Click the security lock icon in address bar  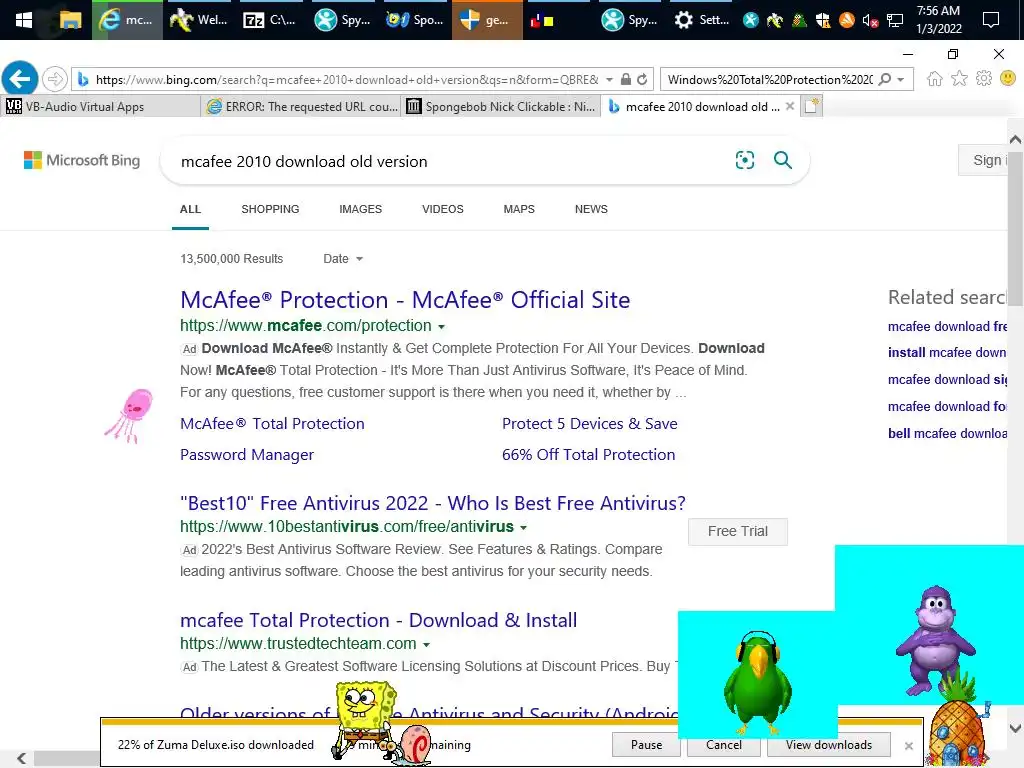(x=626, y=79)
